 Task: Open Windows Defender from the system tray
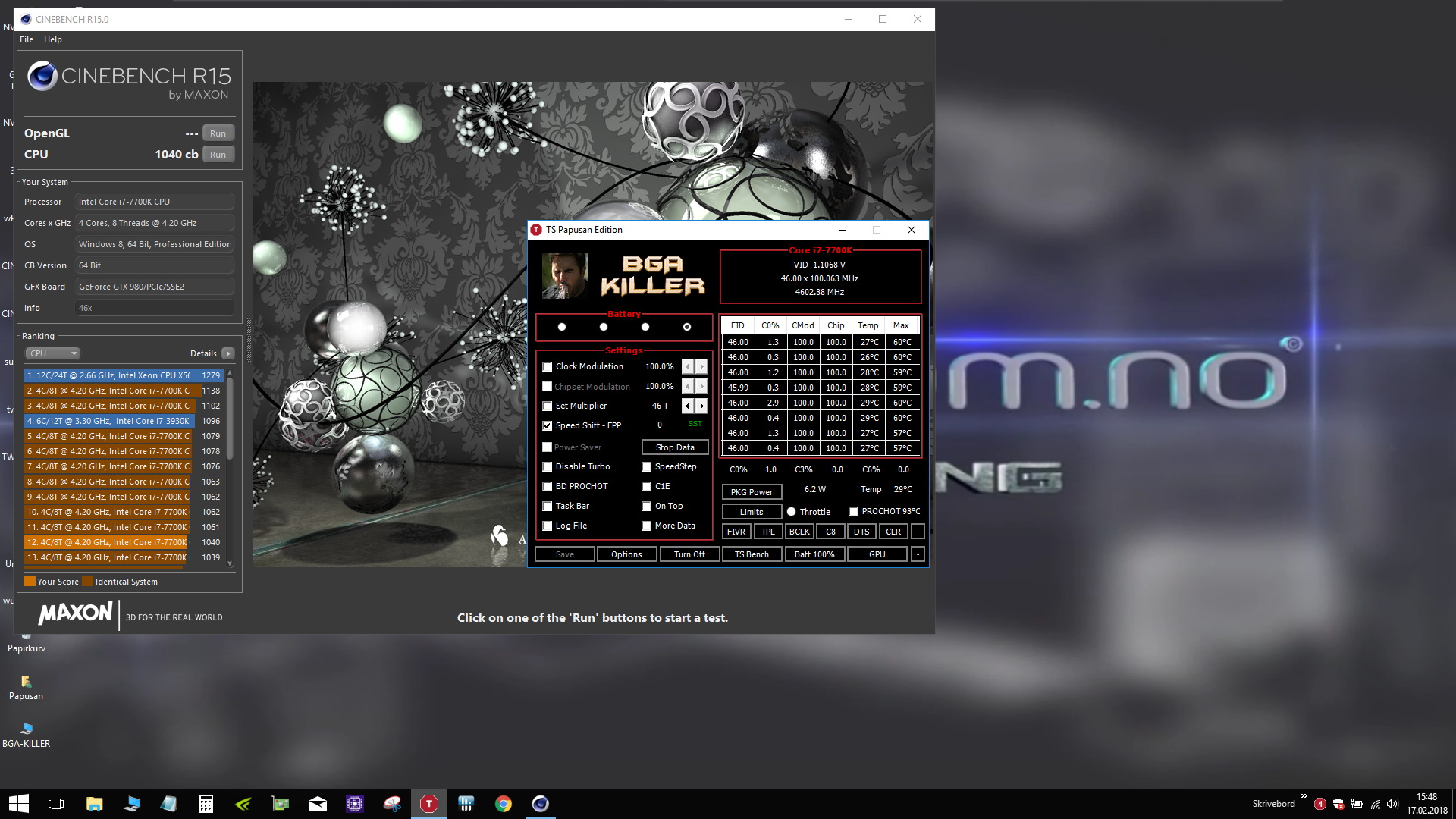[x=1338, y=804]
